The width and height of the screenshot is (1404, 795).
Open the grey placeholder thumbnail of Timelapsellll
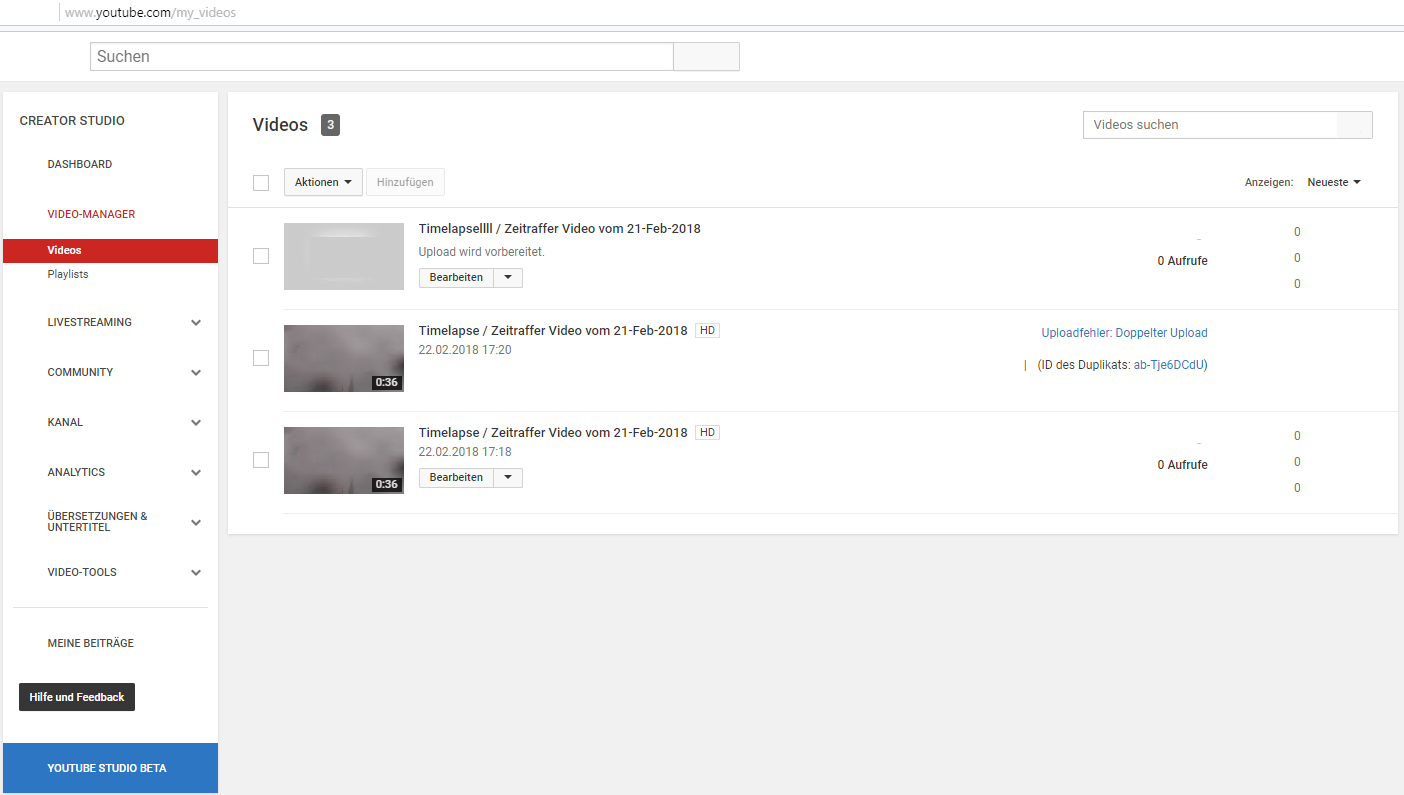pos(344,256)
